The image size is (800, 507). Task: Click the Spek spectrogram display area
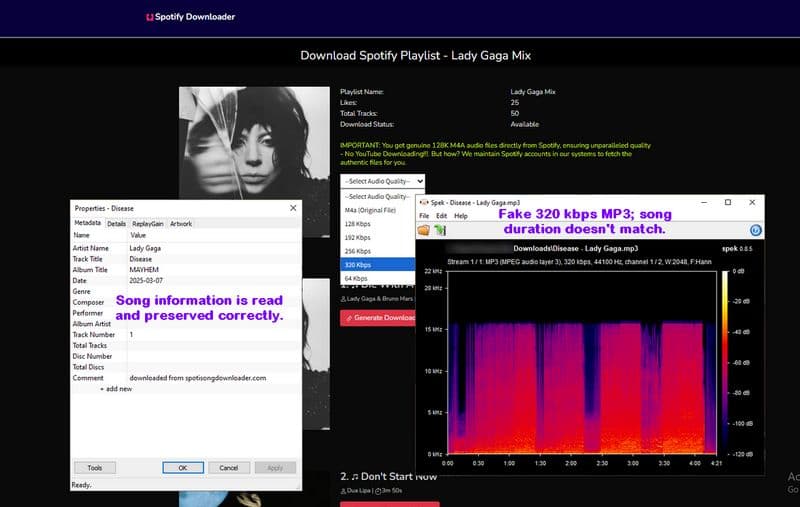(582, 362)
